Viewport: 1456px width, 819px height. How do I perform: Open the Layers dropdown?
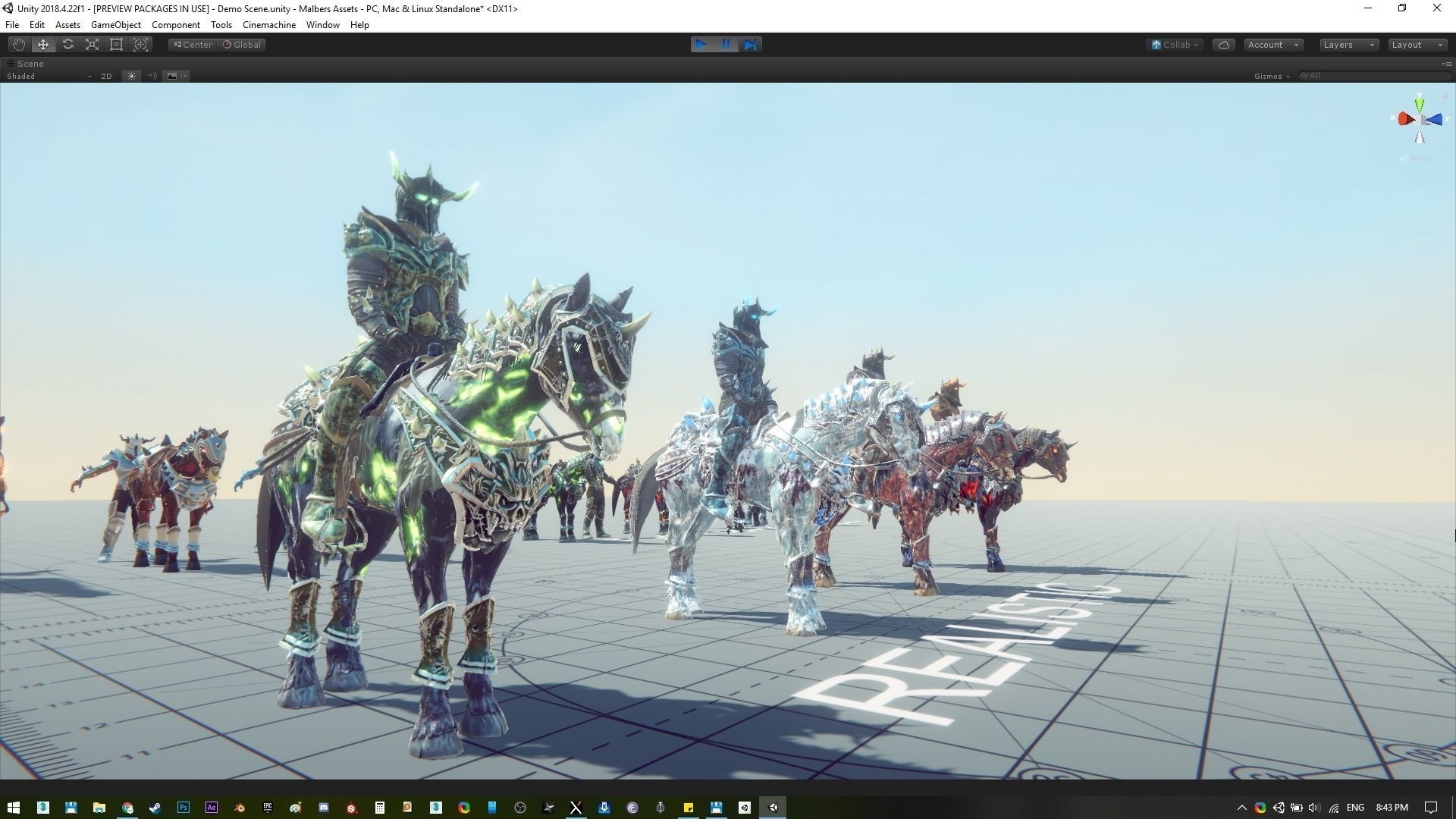(x=1348, y=45)
